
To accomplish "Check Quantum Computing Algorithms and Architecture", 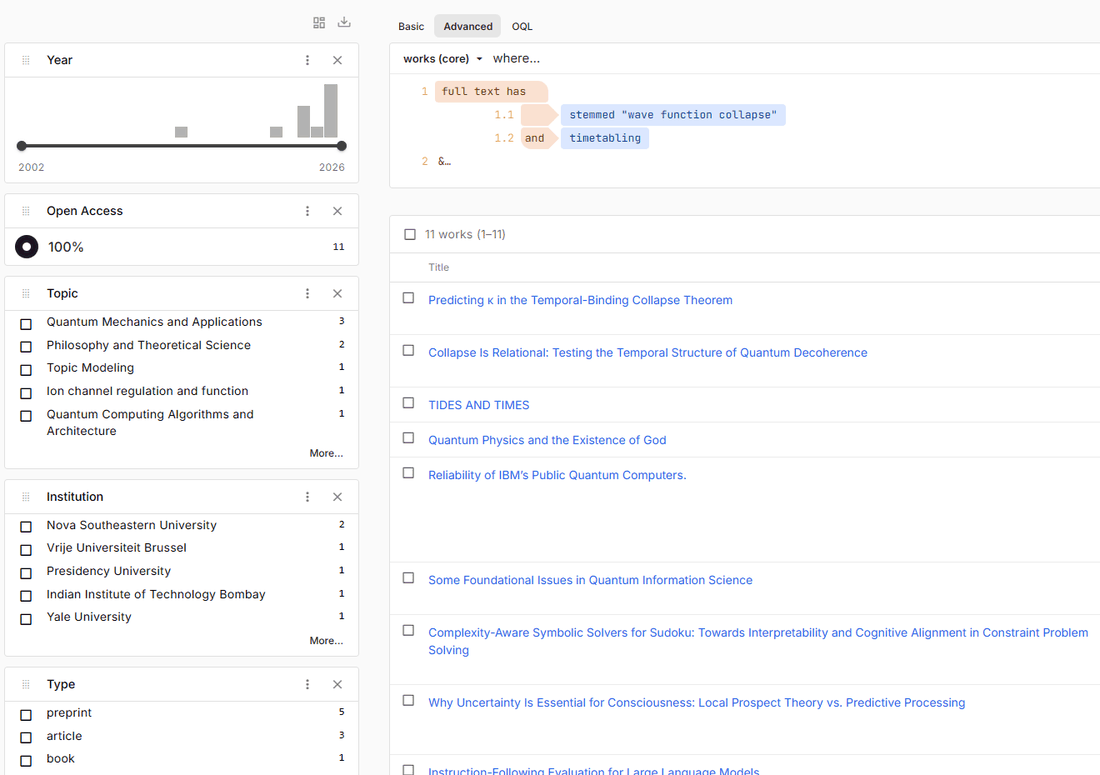I will click(x=26, y=416).
